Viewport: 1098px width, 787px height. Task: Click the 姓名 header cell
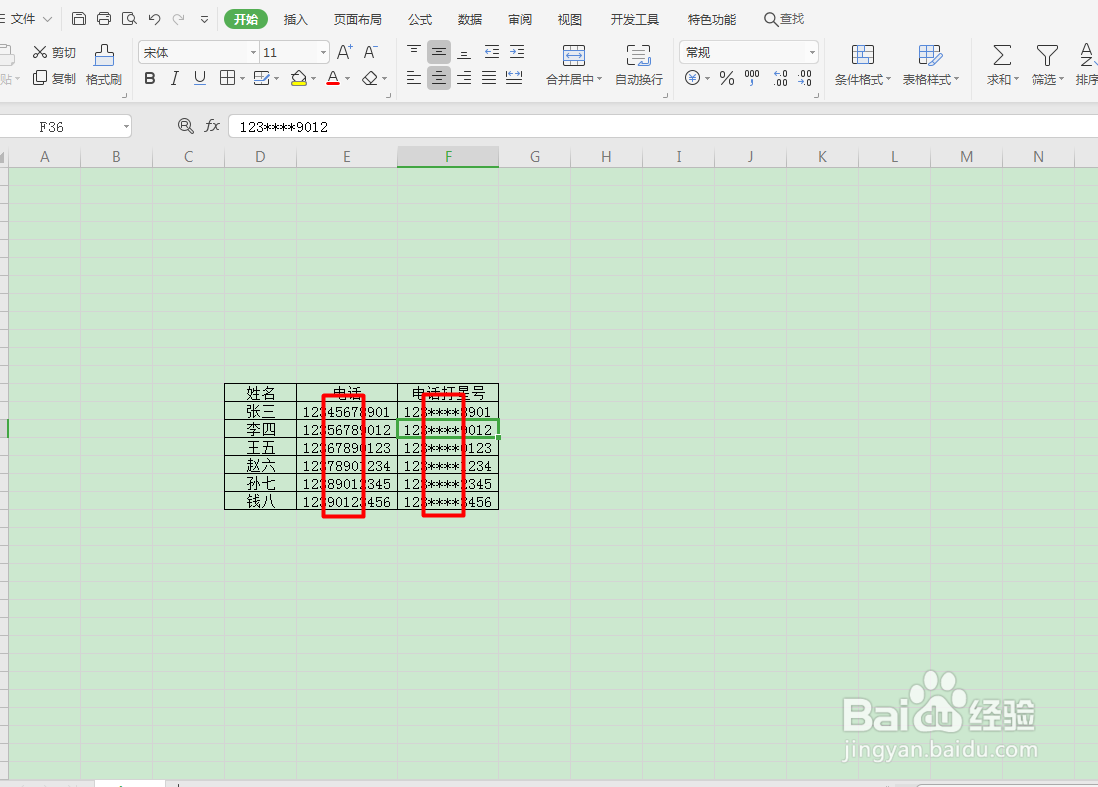coord(260,393)
